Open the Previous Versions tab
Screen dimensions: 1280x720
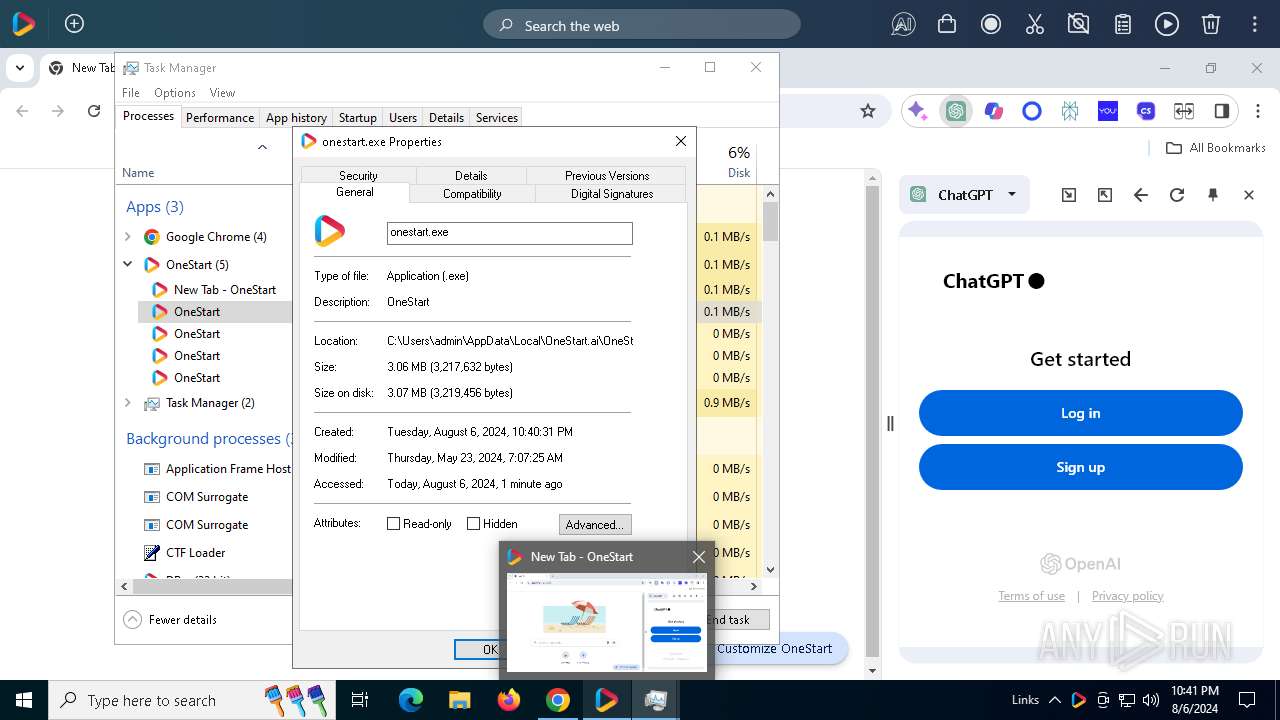coord(607,175)
